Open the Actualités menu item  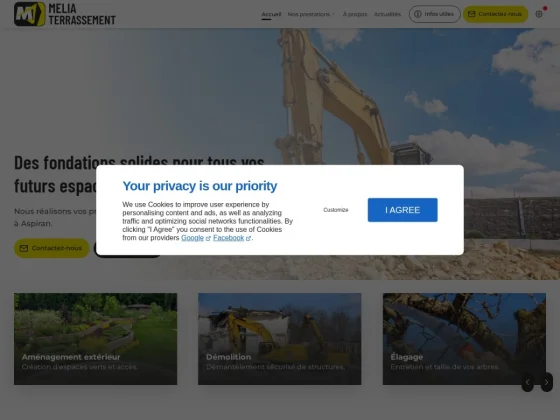pyautogui.click(x=387, y=14)
